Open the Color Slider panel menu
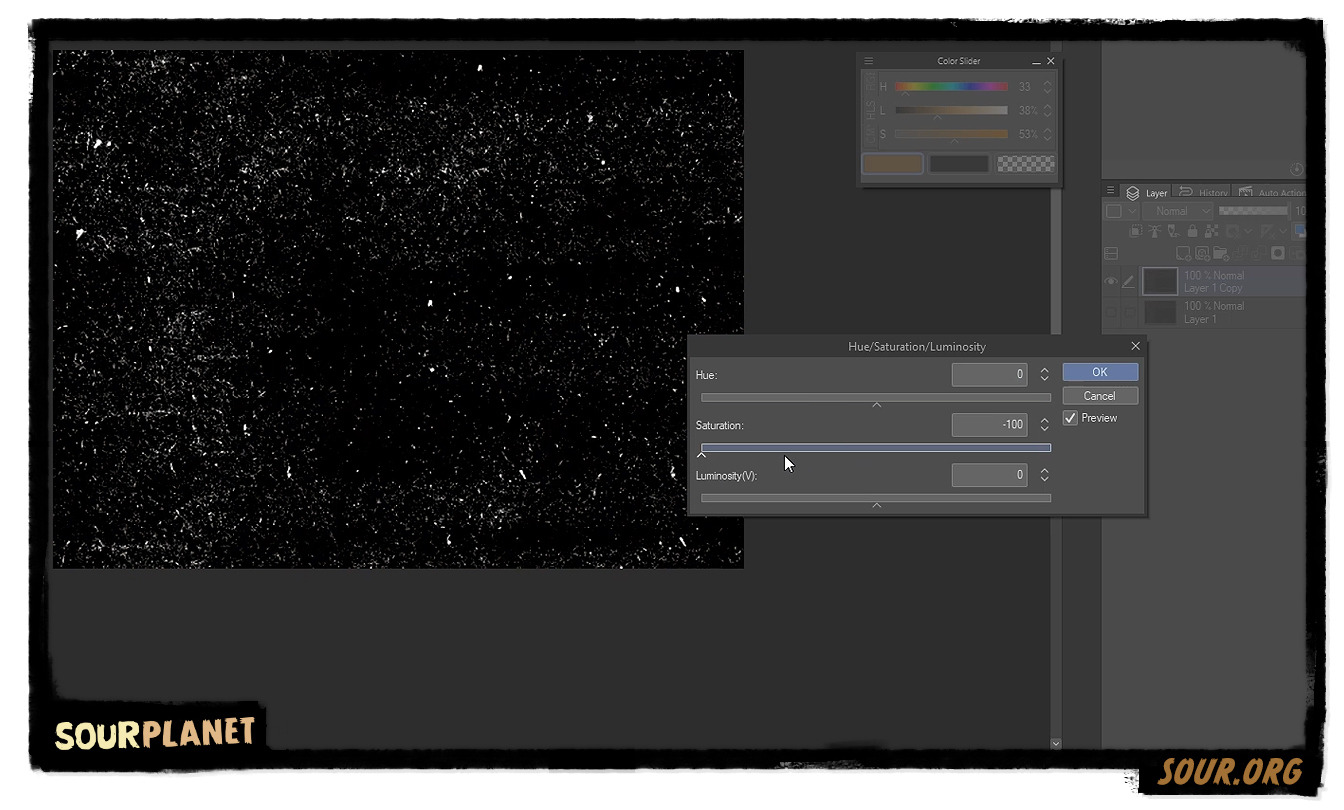Viewport: 1344px width, 810px height. [x=868, y=61]
